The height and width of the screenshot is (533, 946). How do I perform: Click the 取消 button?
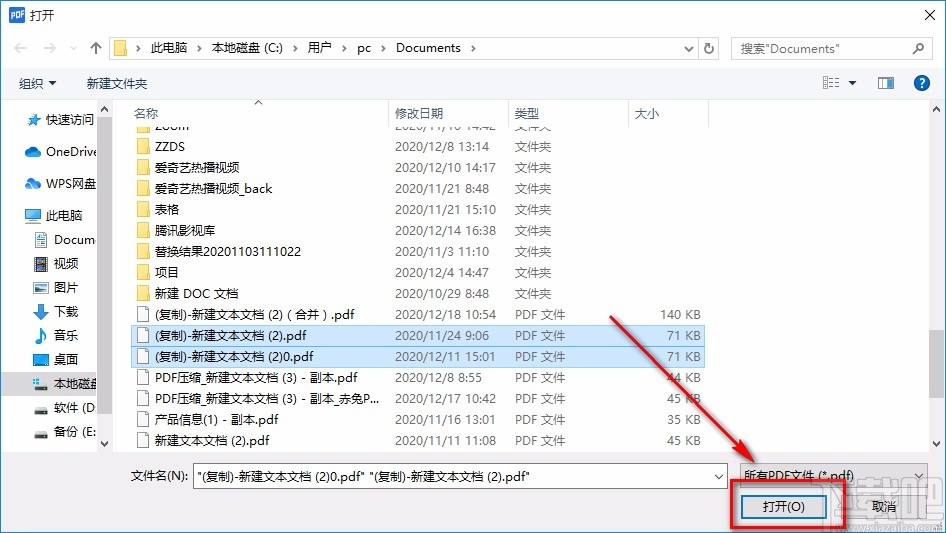[883, 506]
